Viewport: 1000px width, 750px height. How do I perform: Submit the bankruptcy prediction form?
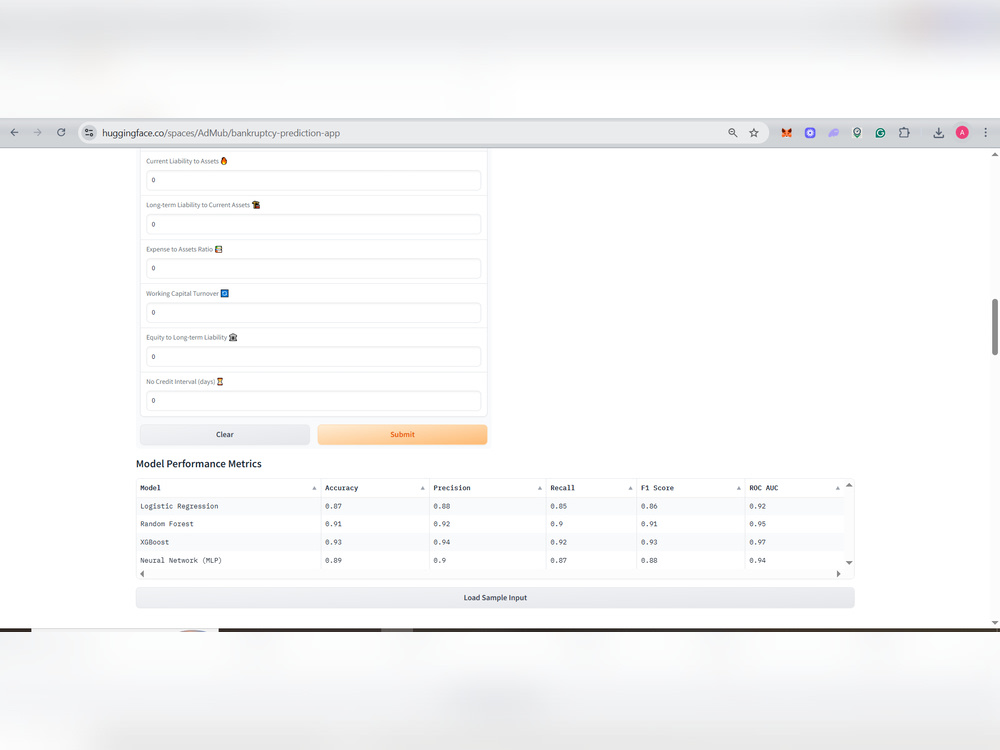pyautogui.click(x=402, y=434)
